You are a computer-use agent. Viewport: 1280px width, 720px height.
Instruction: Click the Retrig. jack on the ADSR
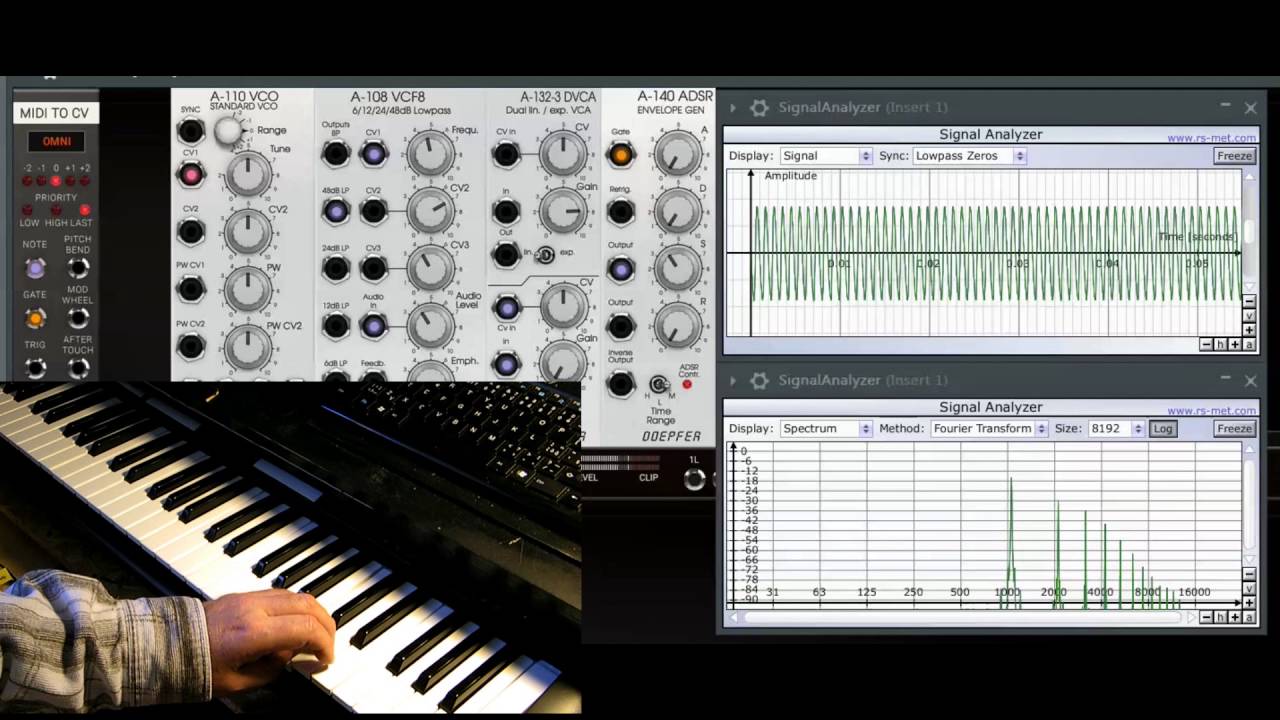(621, 211)
